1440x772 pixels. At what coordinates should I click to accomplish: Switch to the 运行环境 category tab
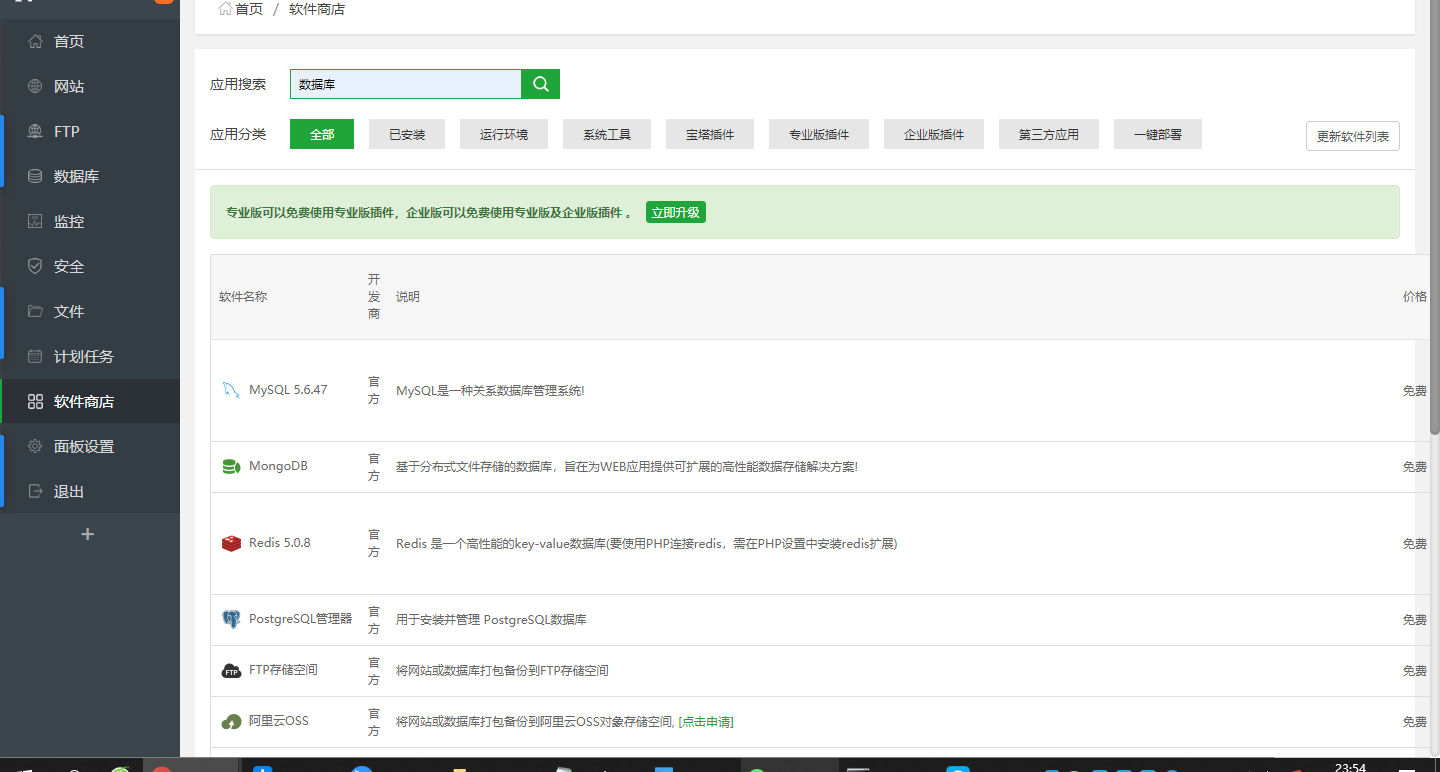pos(504,134)
